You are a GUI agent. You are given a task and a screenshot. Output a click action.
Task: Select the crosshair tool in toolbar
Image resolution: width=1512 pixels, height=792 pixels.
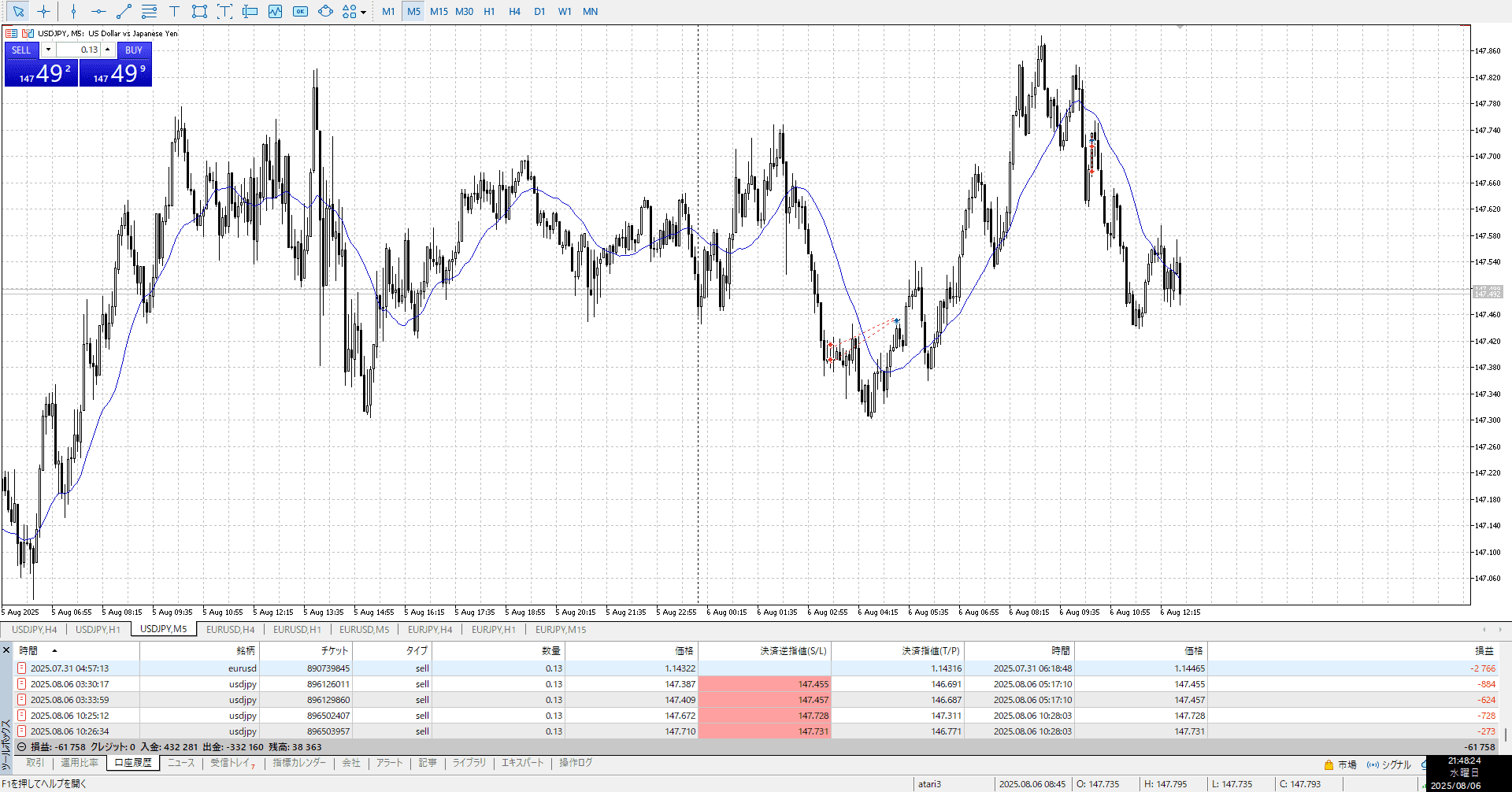click(43, 11)
